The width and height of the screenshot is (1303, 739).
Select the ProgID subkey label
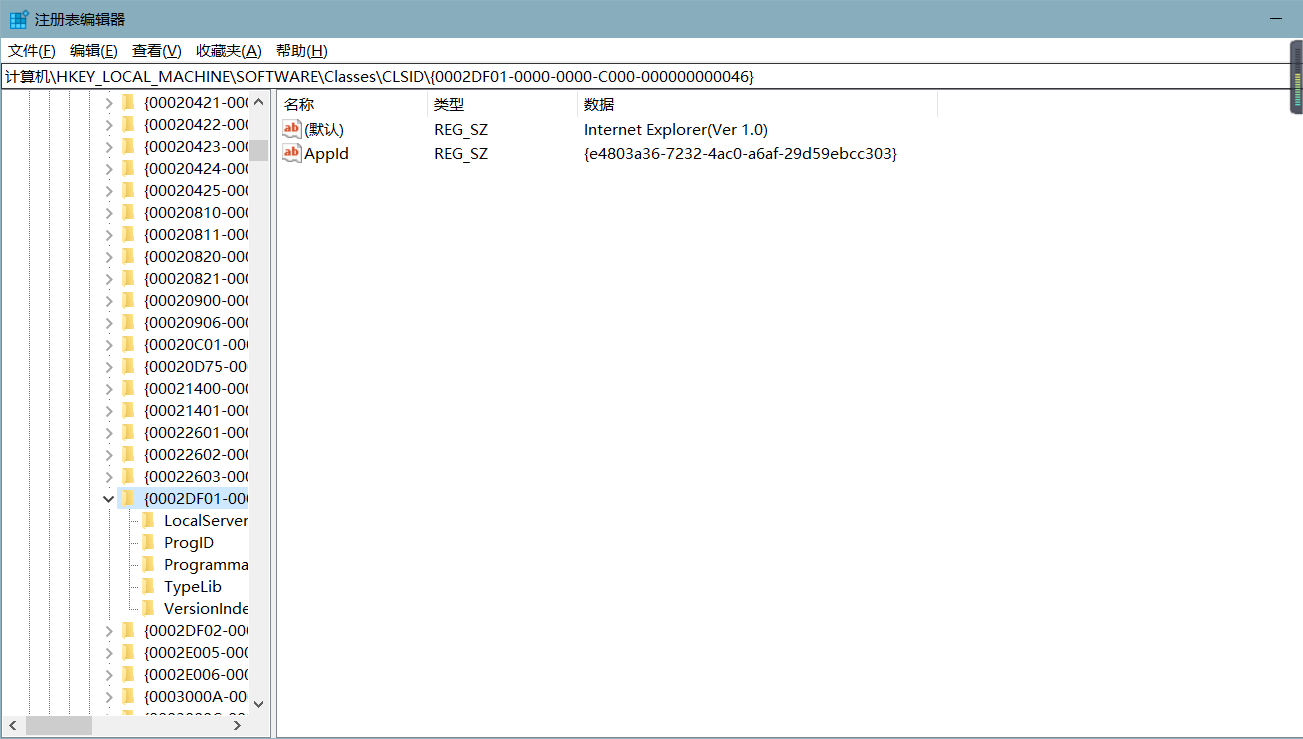point(189,542)
